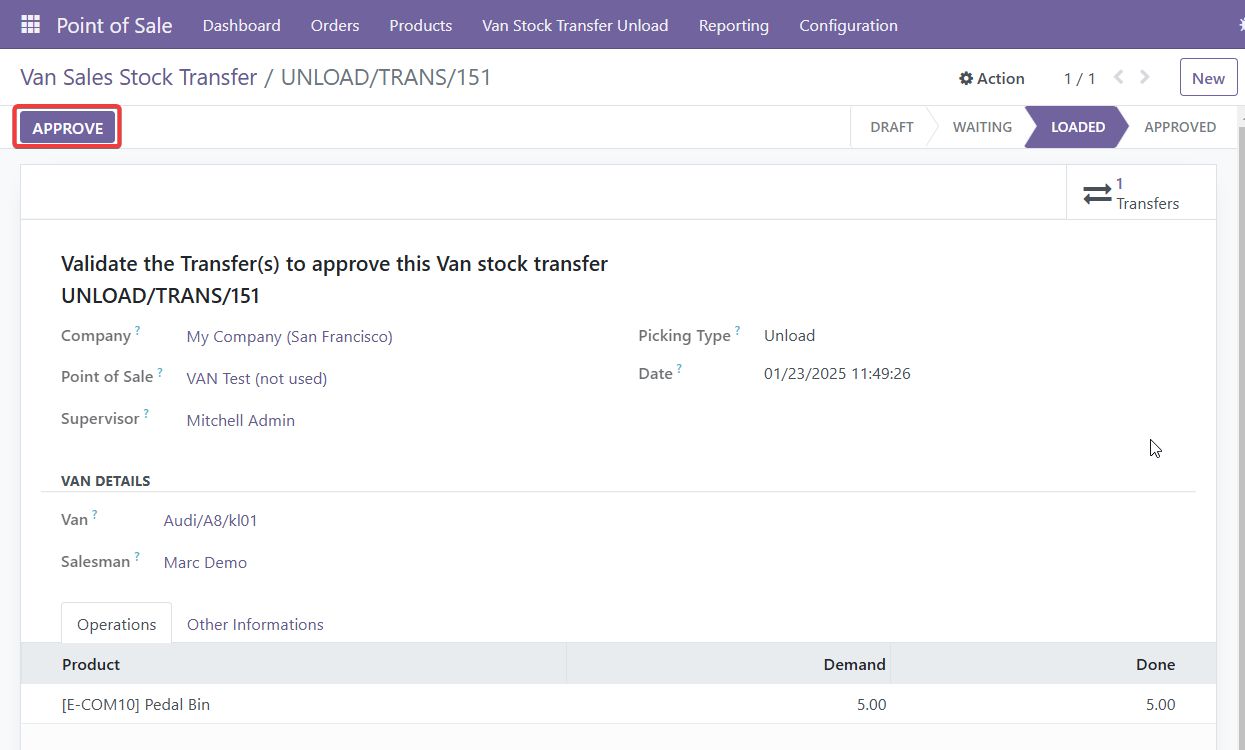Viewport: 1245px width, 750px height.
Task: Expand the Configuration menu
Action: click(x=848, y=25)
